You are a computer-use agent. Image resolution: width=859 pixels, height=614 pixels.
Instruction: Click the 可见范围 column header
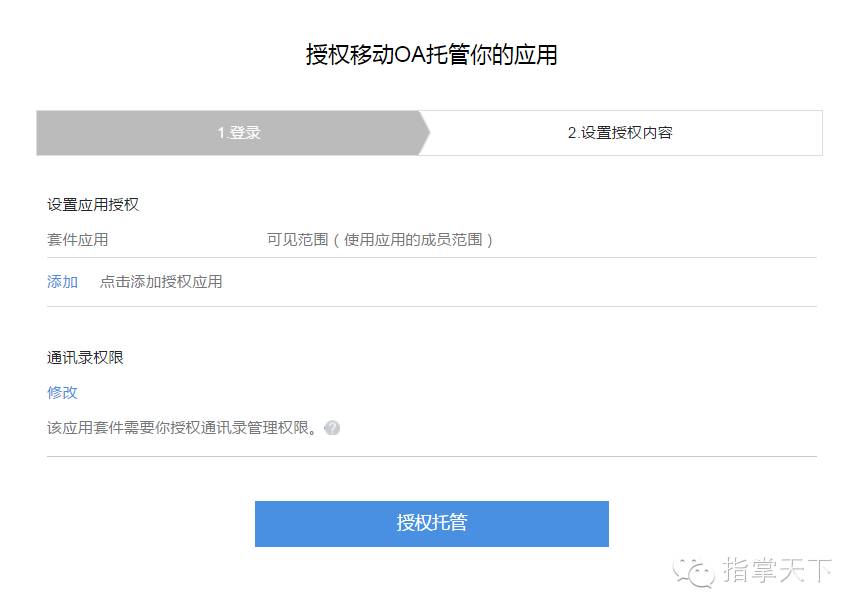297,240
